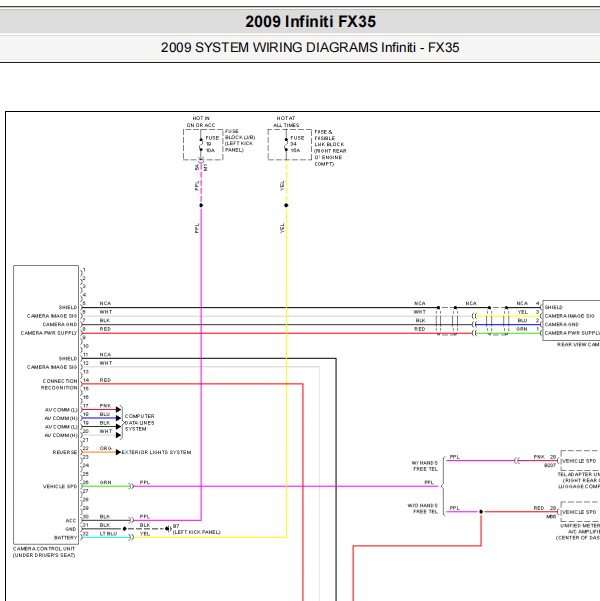This screenshot has width=600, height=601.
Task: Click the "VEHICLE SPD" label at pin 26
Action: 60,486
